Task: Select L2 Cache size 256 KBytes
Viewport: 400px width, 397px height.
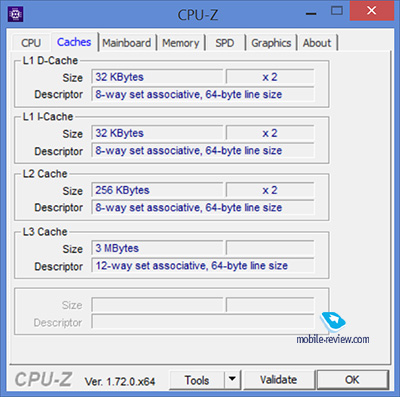Action: [x=157, y=190]
